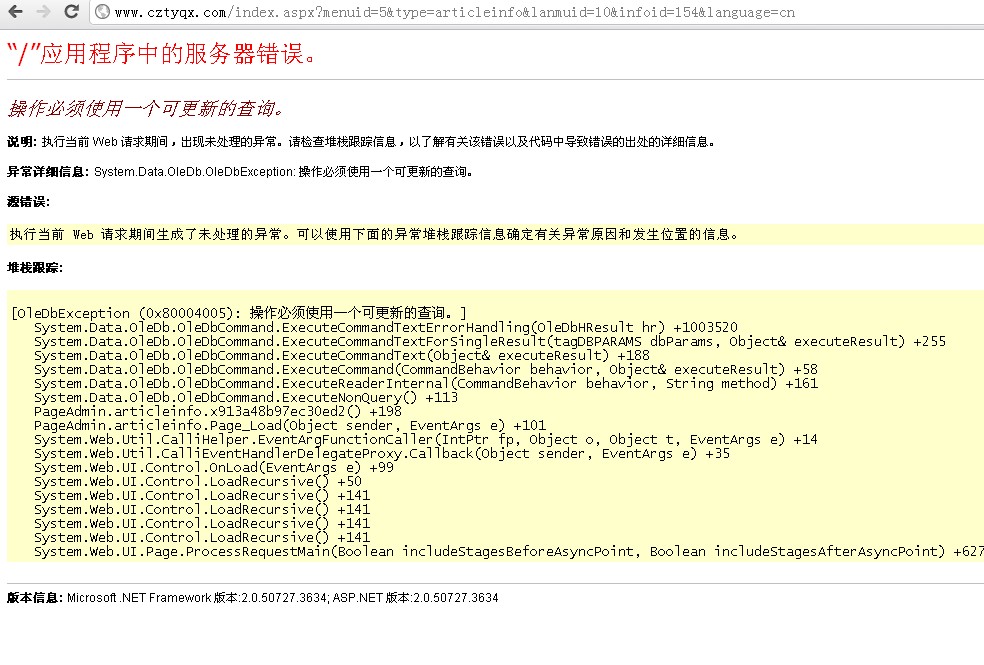Viewport: 984px width, 665px height.
Task: Click the PageAdmin.articleinfo.Page_Load stack line
Action: pyautogui.click(x=289, y=425)
